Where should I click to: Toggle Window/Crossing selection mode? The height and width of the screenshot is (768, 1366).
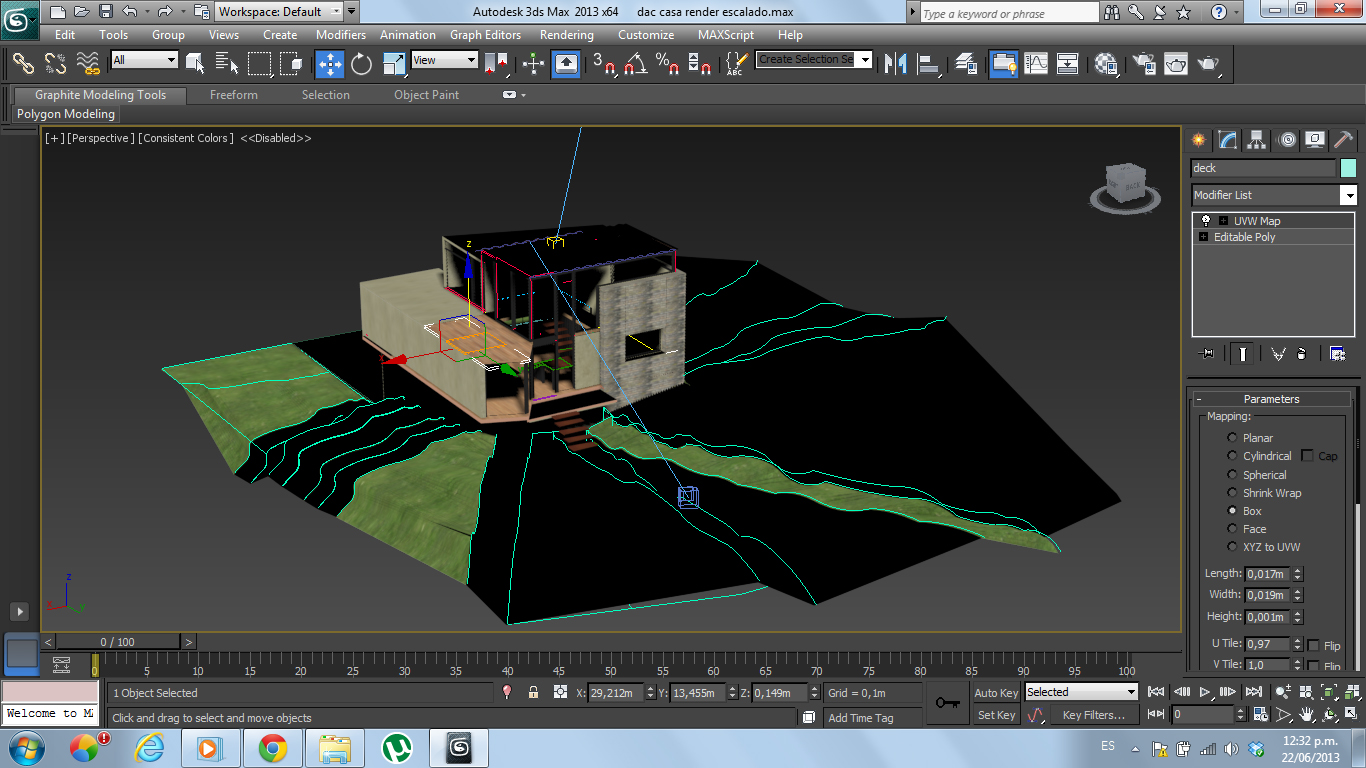[291, 63]
